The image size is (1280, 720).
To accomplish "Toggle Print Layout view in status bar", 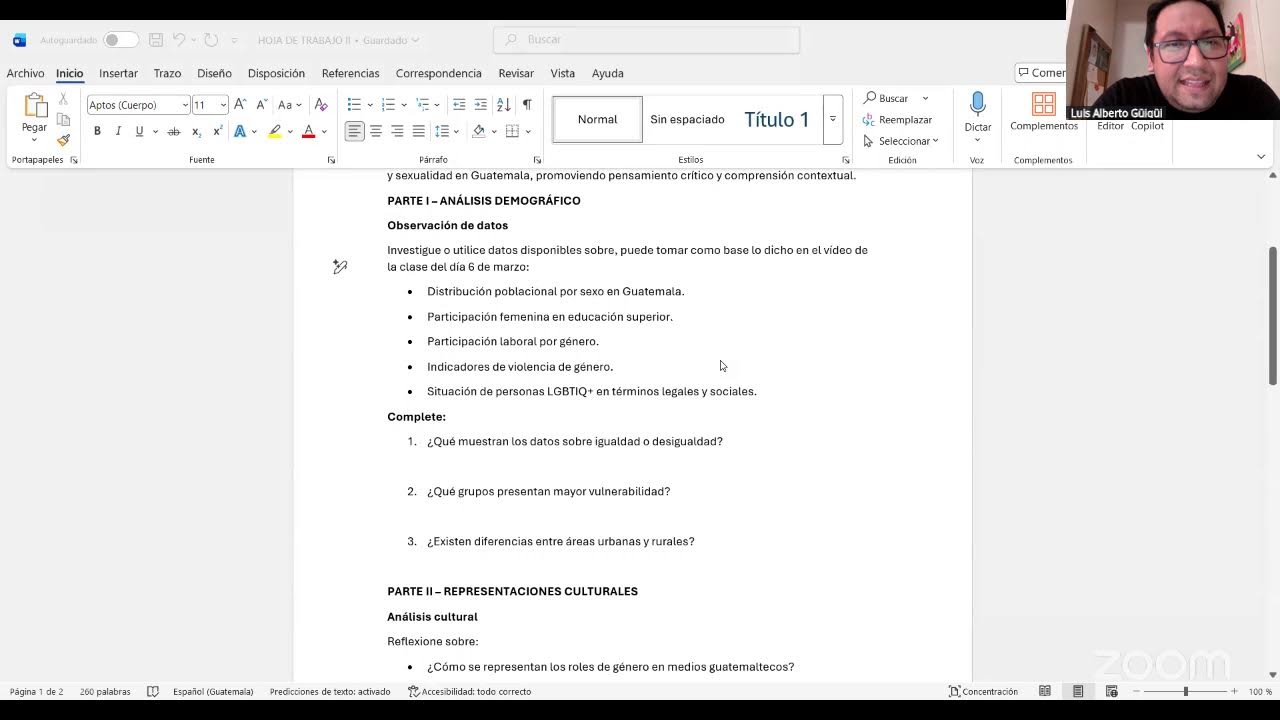I will [1078, 692].
